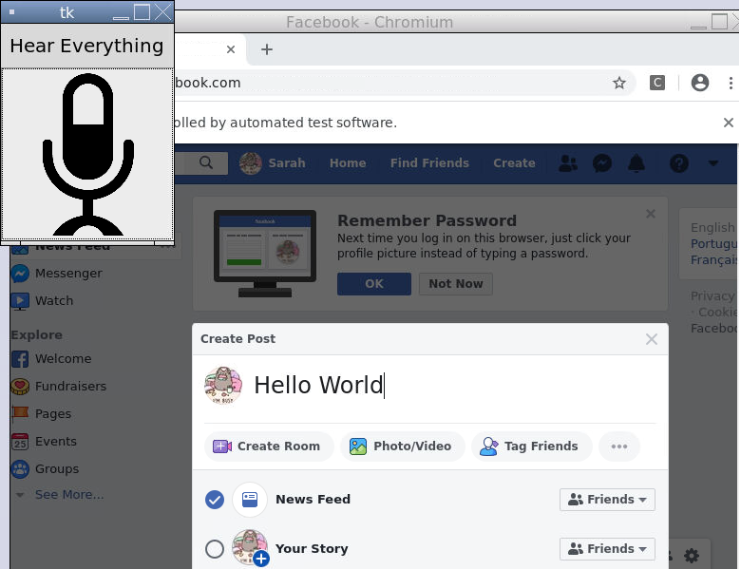Toggle the News Feed checkmark
Screen dimensions: 739x569
pos(214,500)
